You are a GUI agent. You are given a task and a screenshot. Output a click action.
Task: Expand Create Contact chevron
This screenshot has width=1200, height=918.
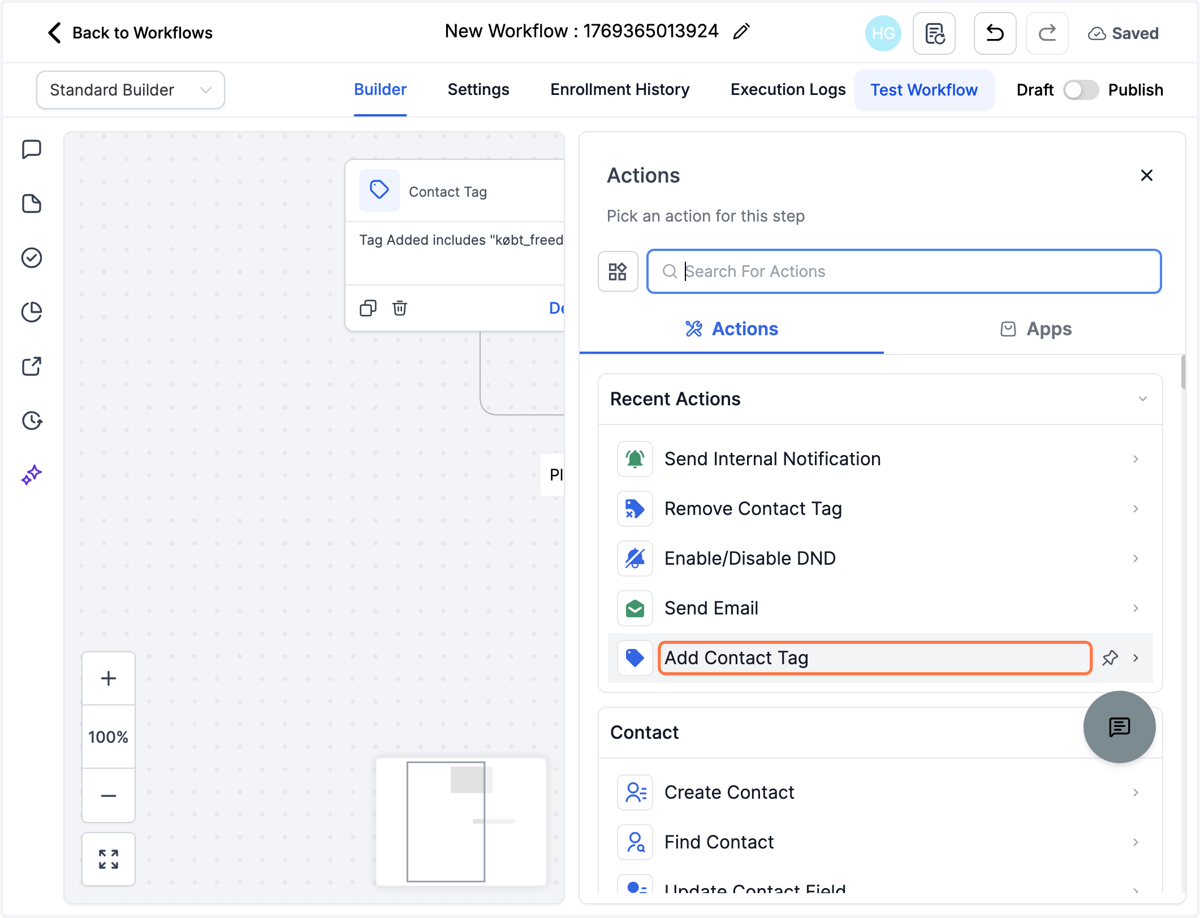[x=1136, y=792]
